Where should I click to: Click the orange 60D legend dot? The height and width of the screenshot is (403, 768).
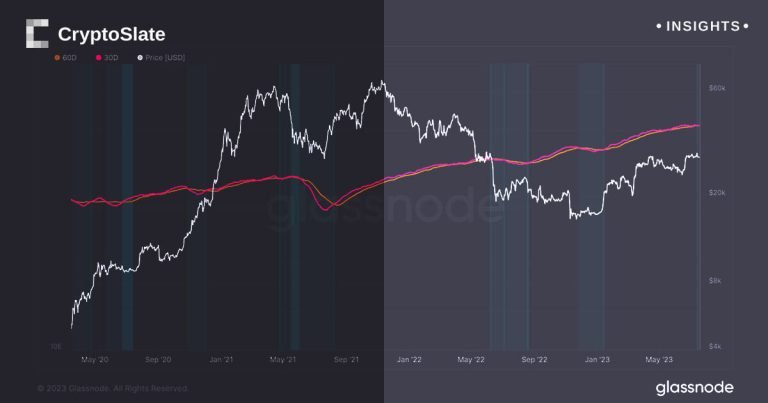point(56,57)
